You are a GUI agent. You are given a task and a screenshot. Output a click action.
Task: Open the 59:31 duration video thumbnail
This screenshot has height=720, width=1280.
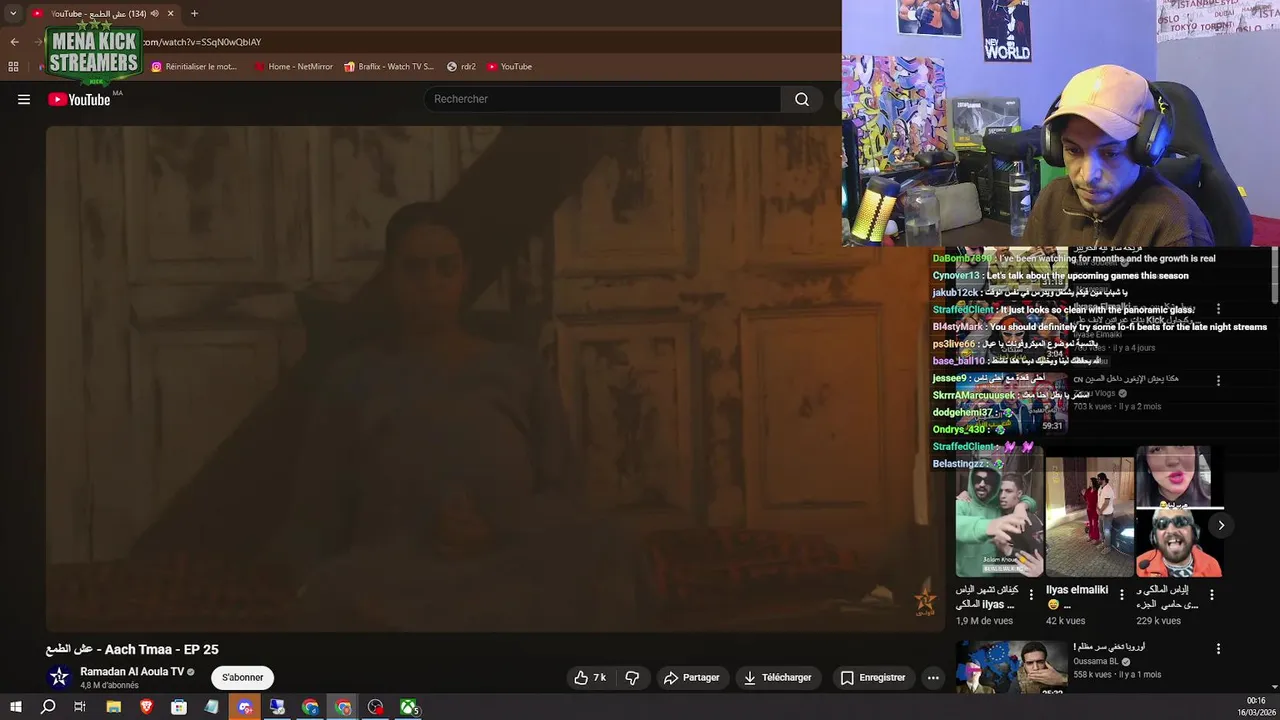[1011, 404]
